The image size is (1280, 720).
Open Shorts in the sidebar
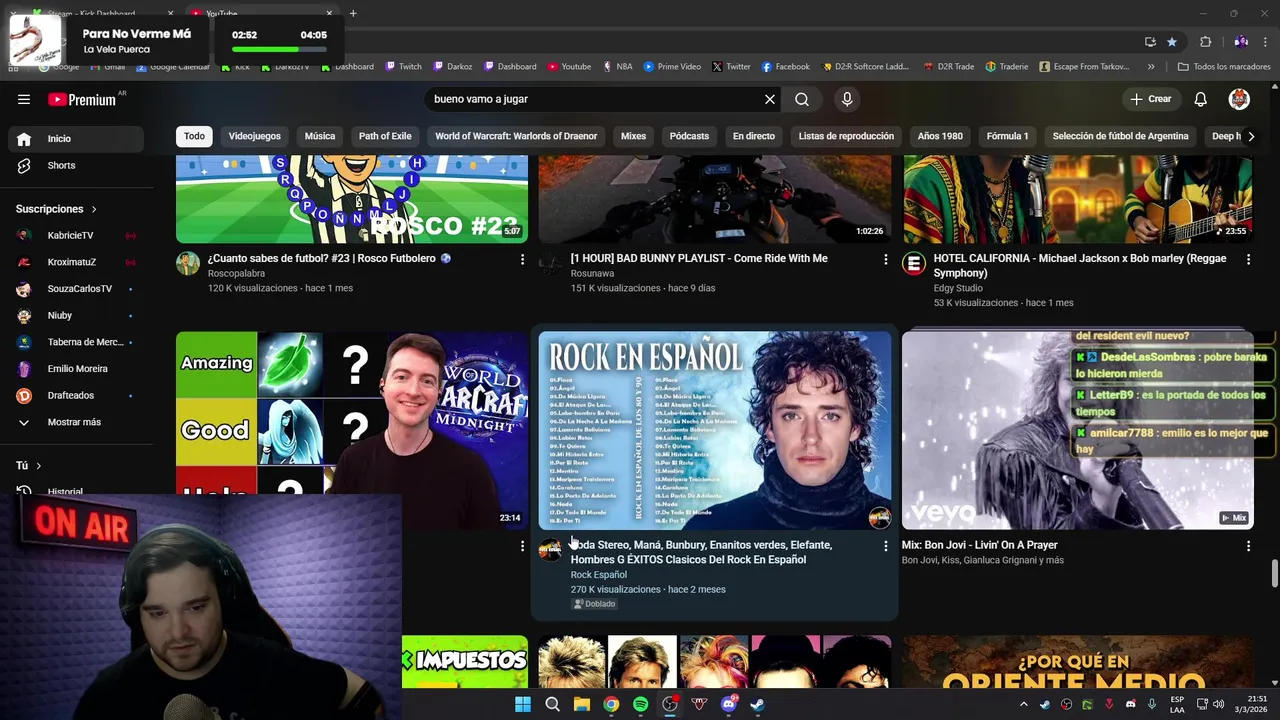pyautogui.click(x=76, y=165)
